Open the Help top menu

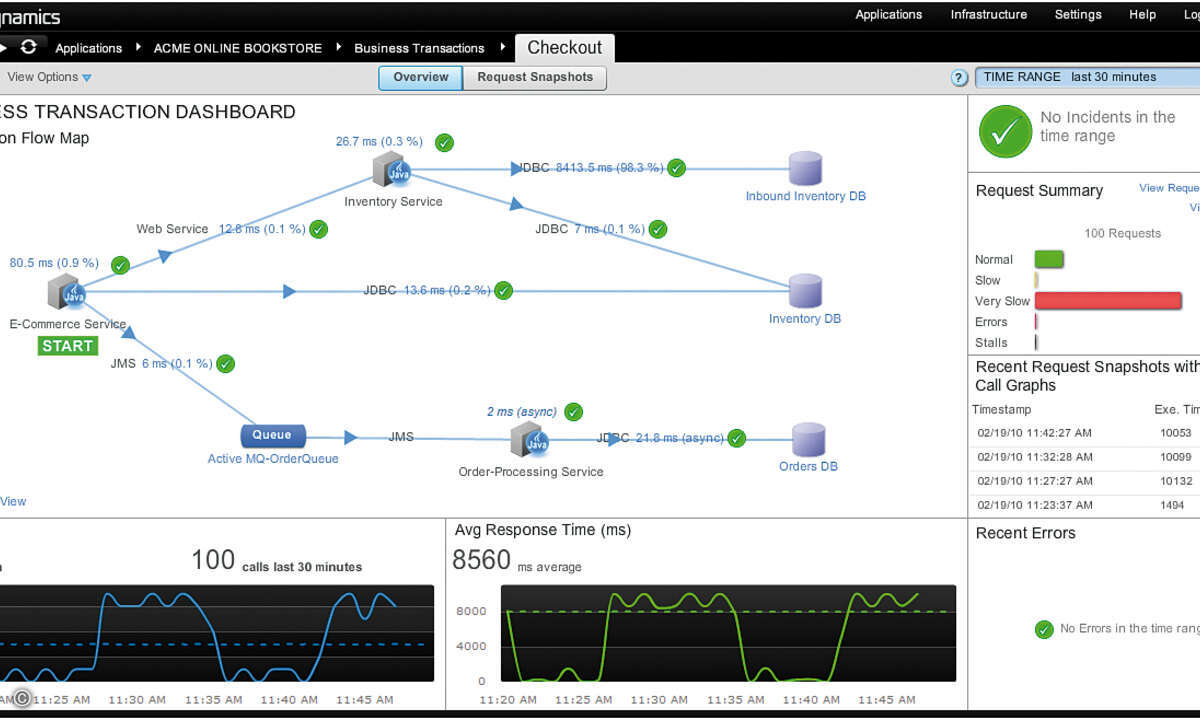click(1142, 15)
